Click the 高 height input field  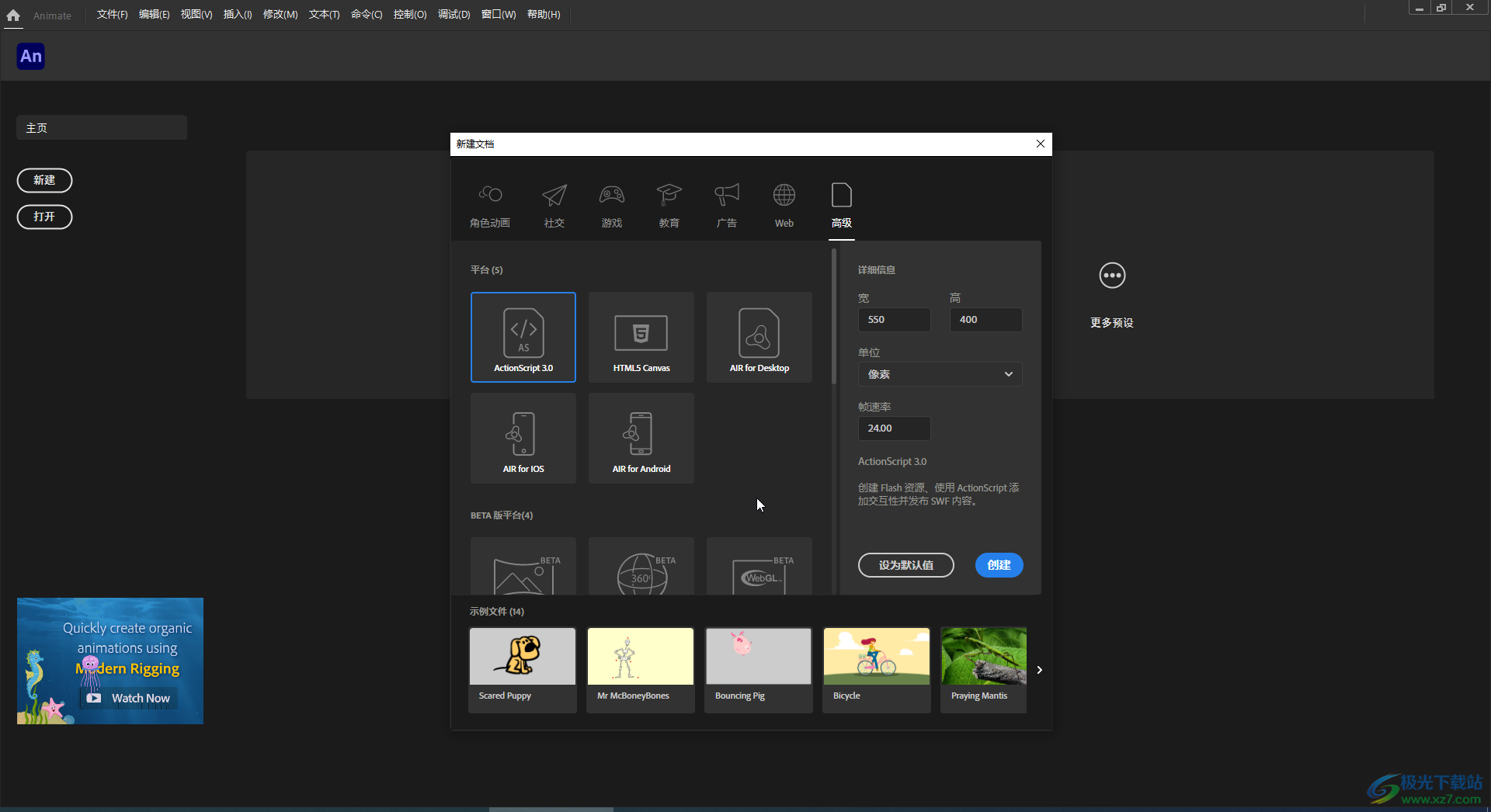click(x=985, y=320)
